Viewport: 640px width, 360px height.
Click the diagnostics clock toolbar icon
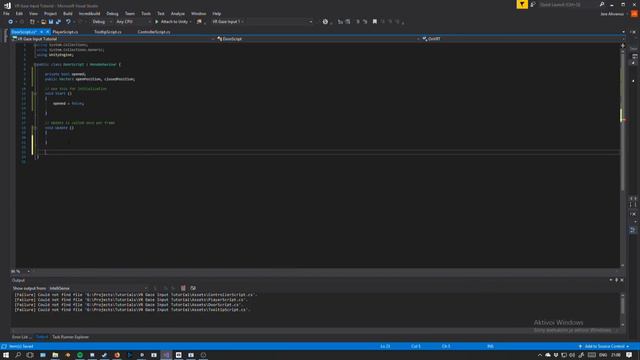[325, 22]
